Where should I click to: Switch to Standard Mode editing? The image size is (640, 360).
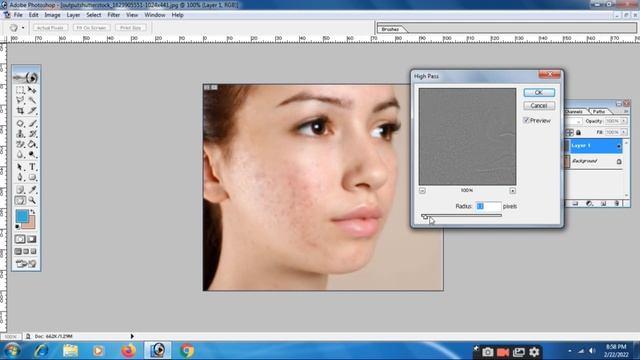pos(20,239)
